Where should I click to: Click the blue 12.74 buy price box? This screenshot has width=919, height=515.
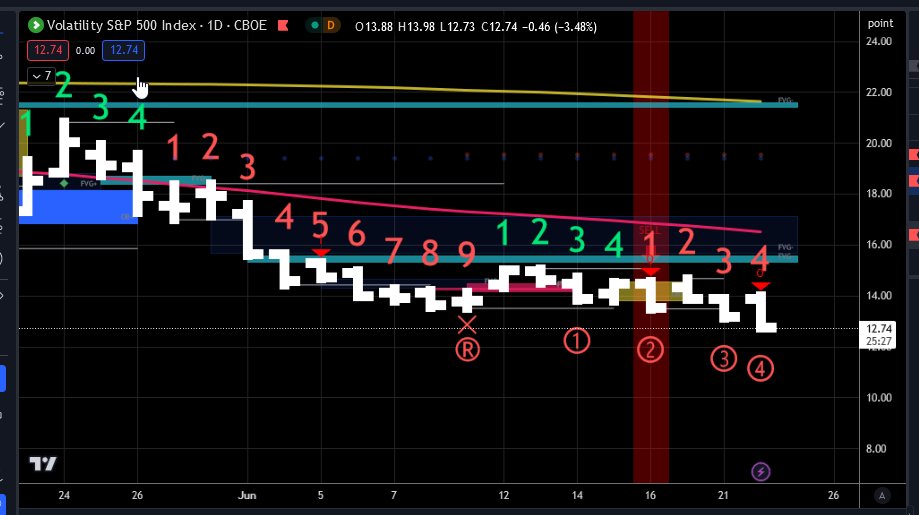pyautogui.click(x=124, y=50)
